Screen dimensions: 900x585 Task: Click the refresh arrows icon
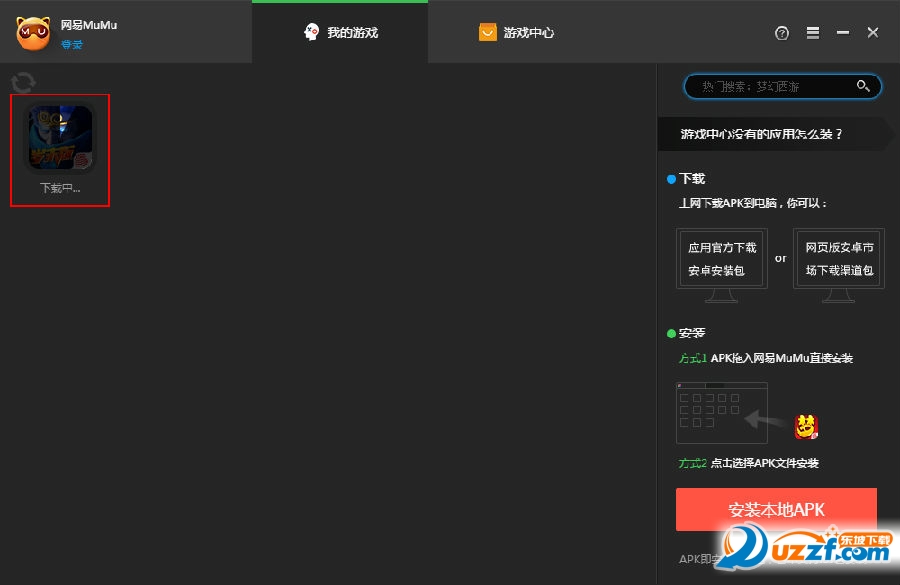23,82
